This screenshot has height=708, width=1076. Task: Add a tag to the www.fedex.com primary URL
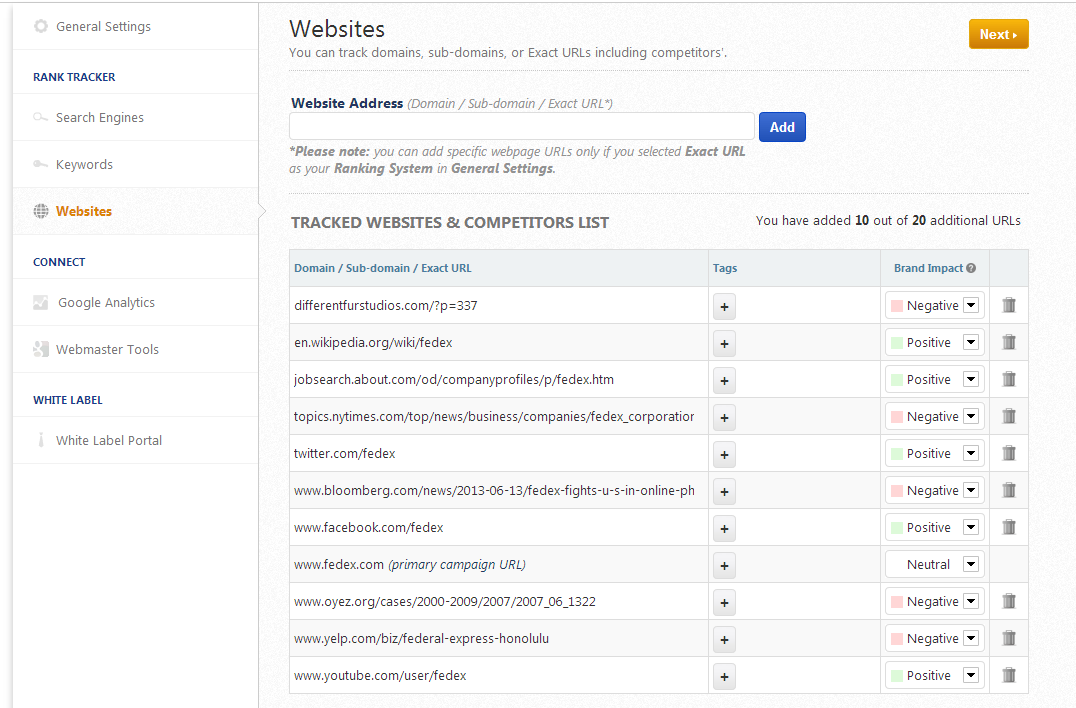coord(725,566)
